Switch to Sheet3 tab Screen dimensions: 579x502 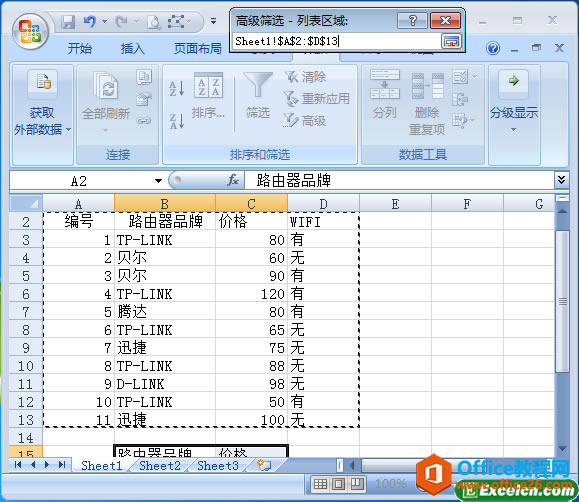pyautogui.click(x=218, y=465)
